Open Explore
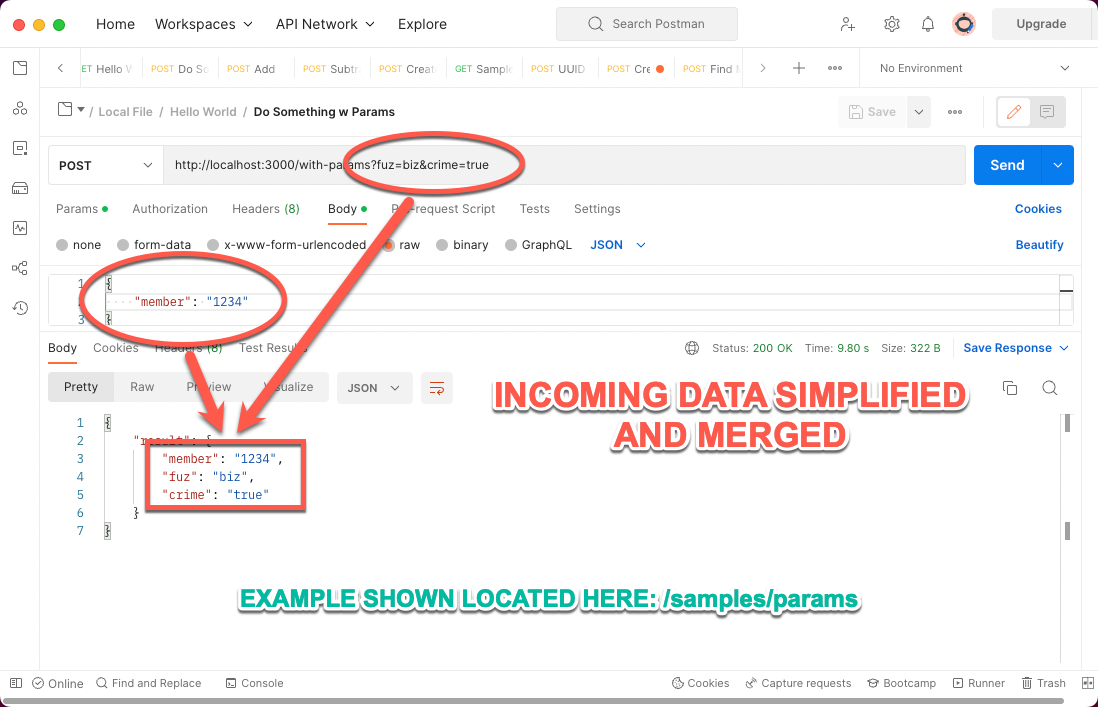The height and width of the screenshot is (707, 1098). click(422, 24)
